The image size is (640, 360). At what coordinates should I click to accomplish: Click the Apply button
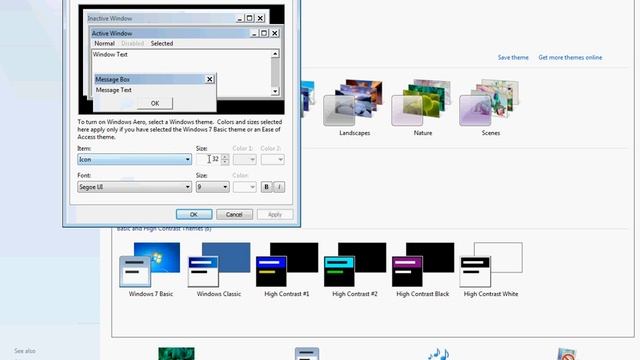[x=275, y=214]
